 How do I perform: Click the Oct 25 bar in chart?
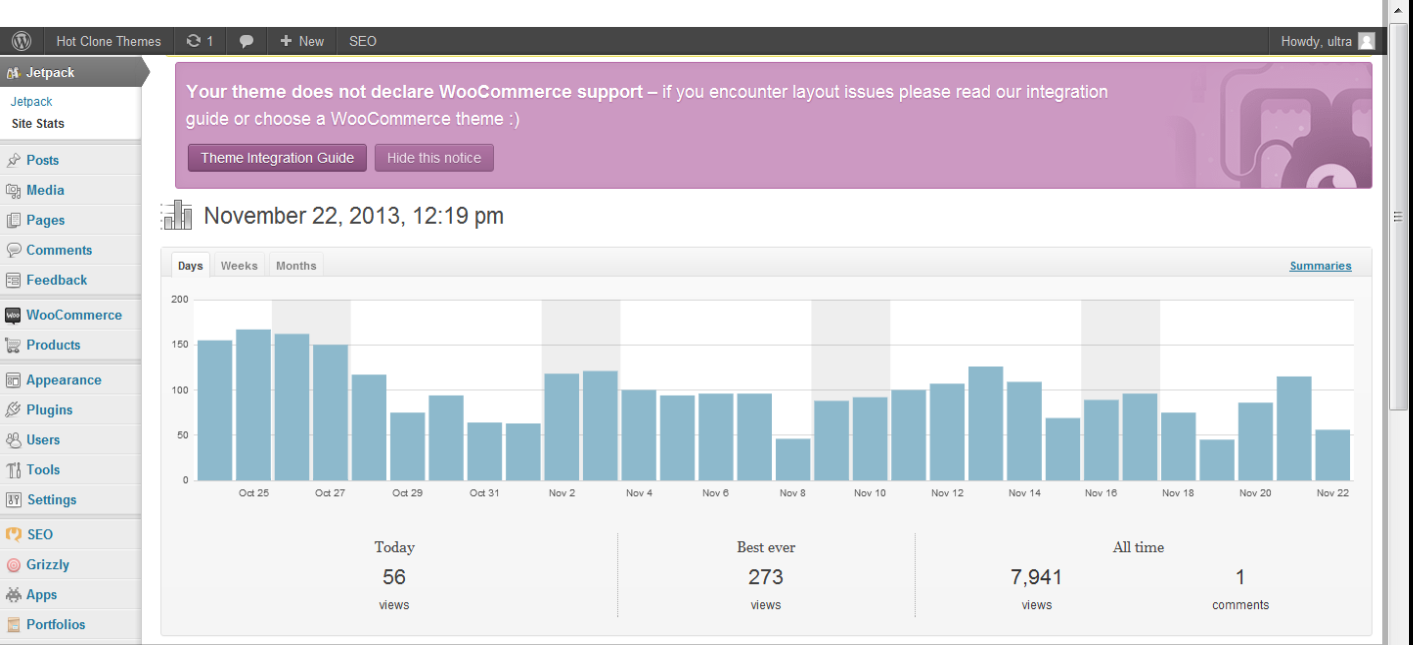253,405
